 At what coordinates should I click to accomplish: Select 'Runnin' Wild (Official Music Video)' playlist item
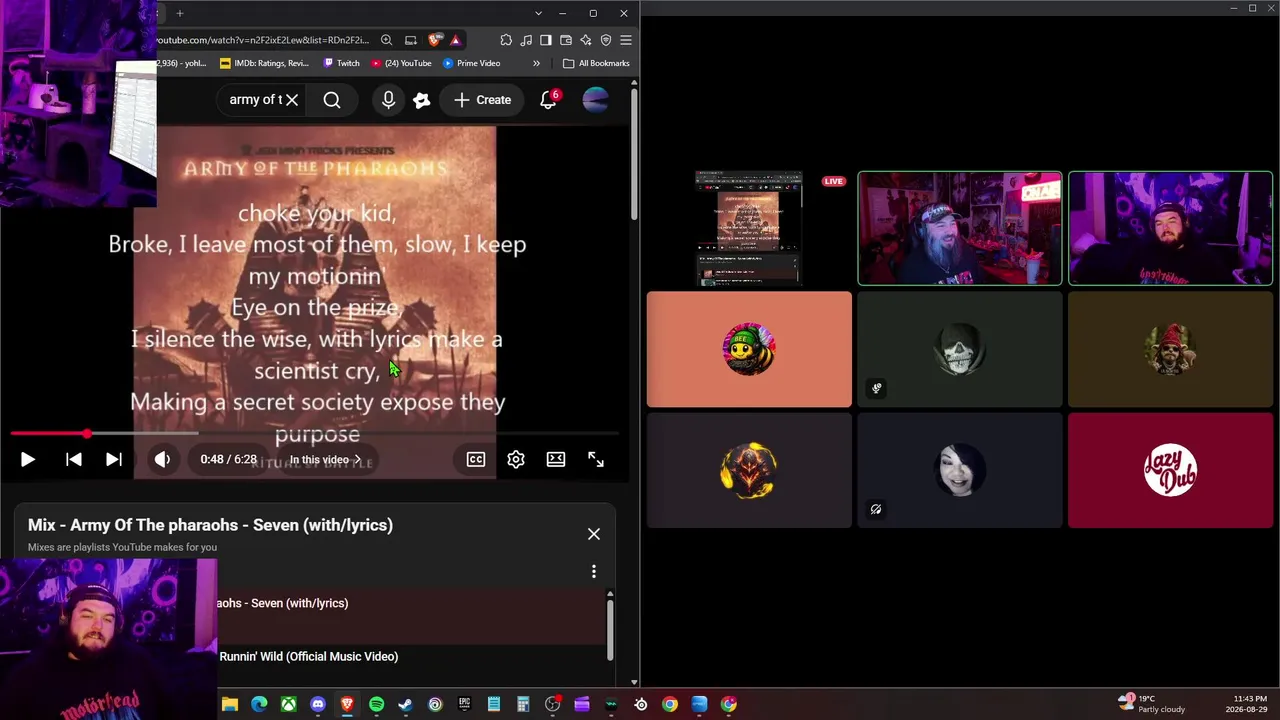410,656
